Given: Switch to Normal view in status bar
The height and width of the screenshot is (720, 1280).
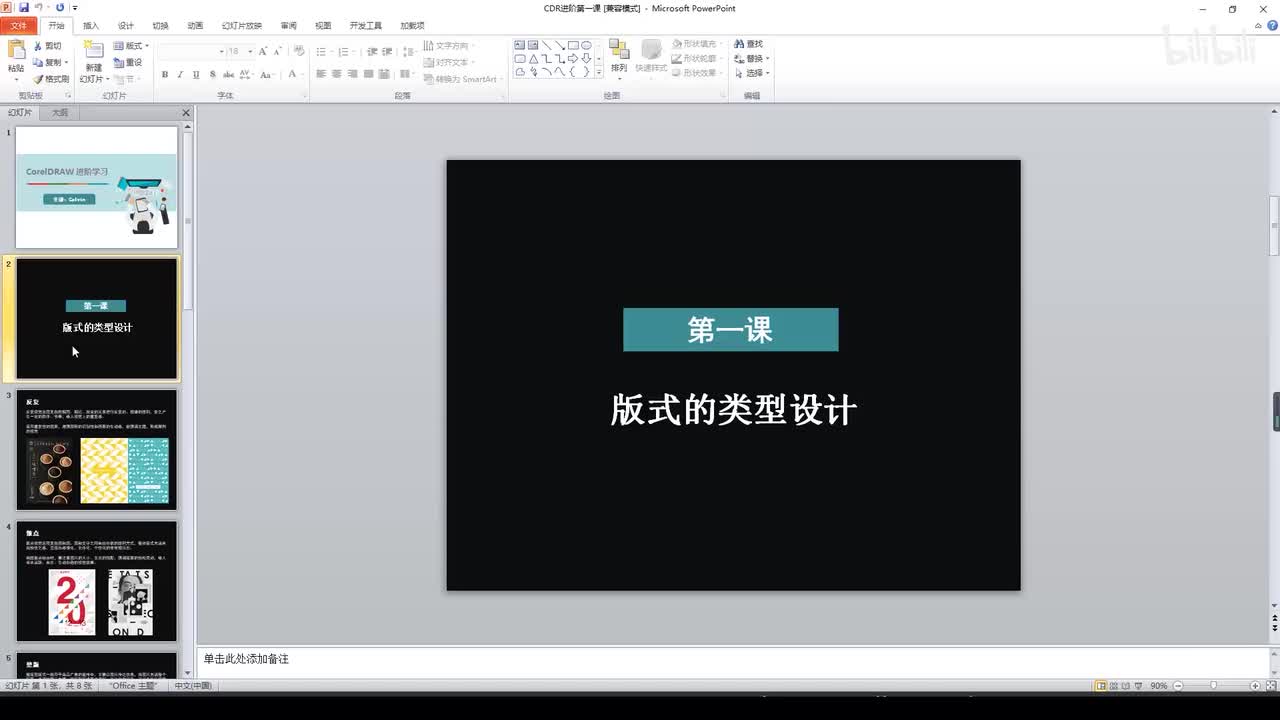Looking at the screenshot, I should click(1101, 686).
